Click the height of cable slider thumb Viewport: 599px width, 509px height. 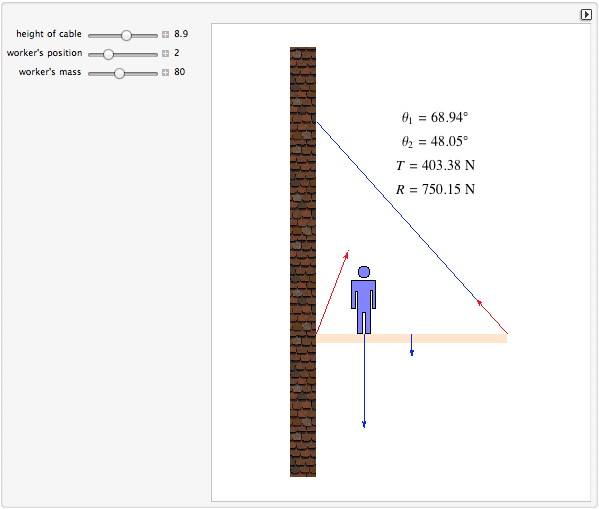126,35
